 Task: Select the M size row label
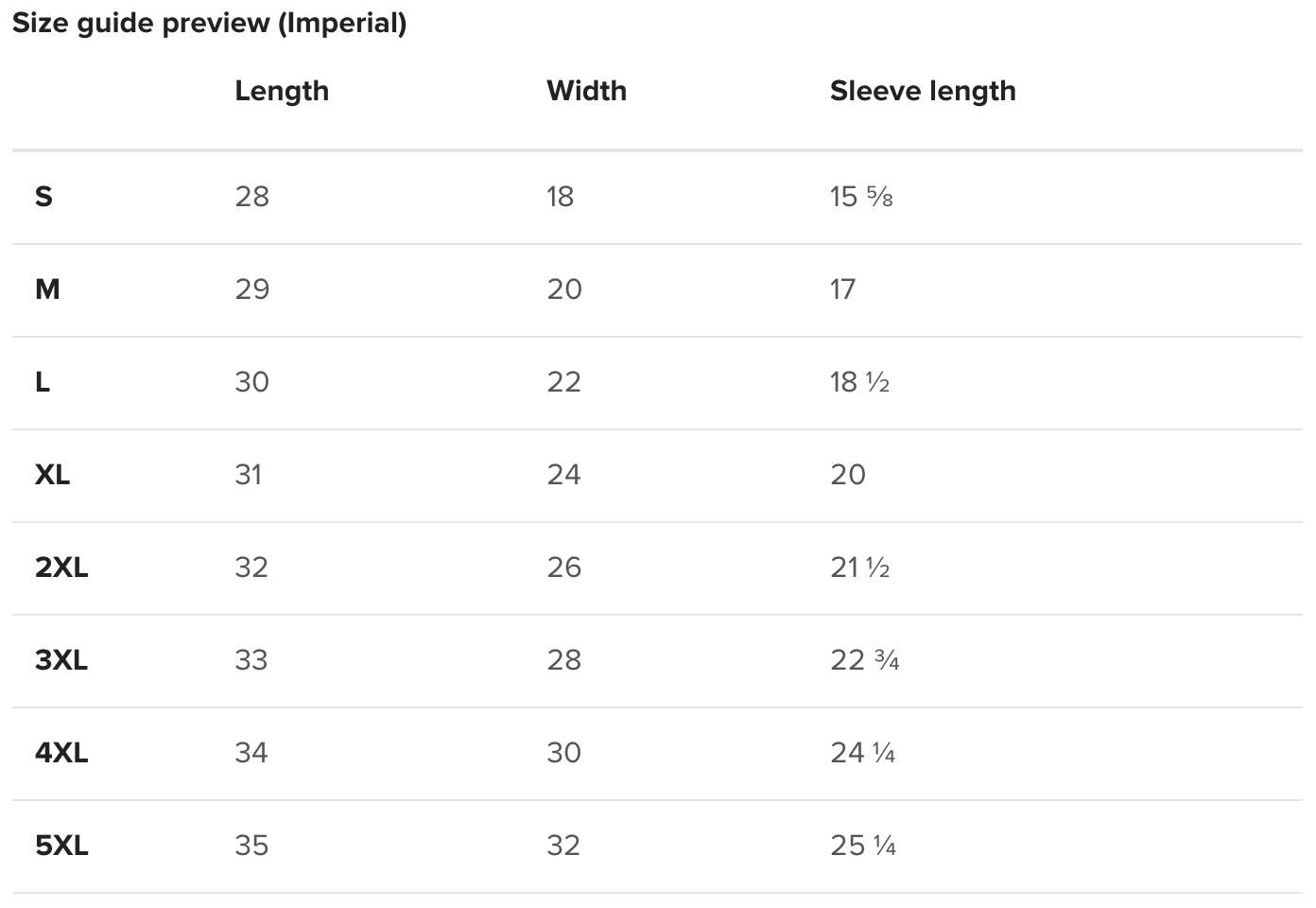click(x=47, y=289)
